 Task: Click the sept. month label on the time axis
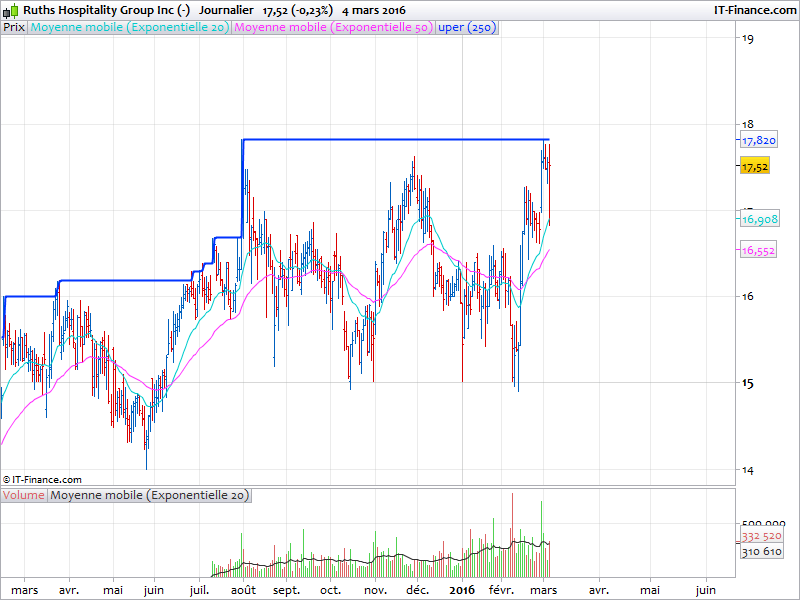(x=286, y=590)
